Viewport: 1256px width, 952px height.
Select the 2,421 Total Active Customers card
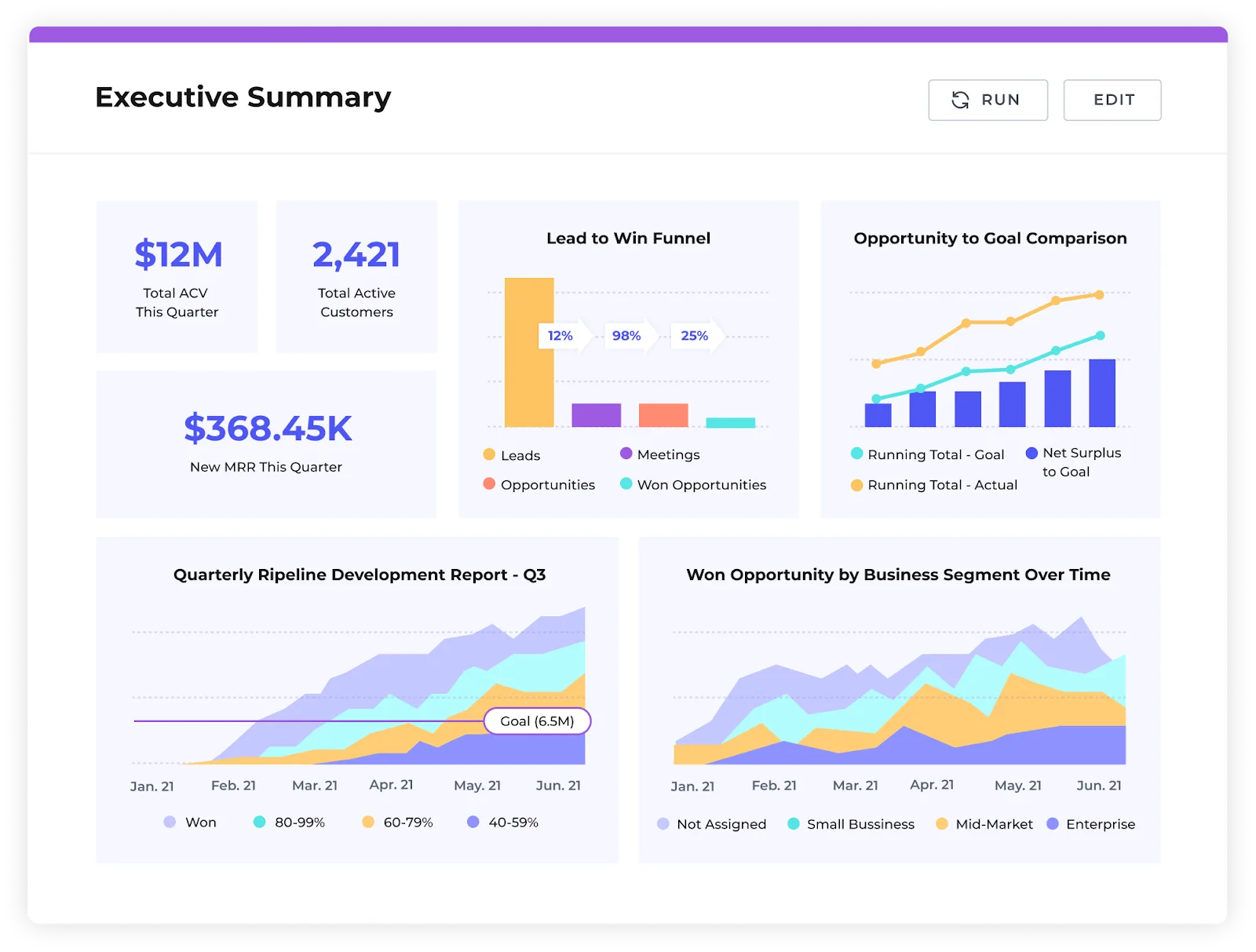[356, 276]
